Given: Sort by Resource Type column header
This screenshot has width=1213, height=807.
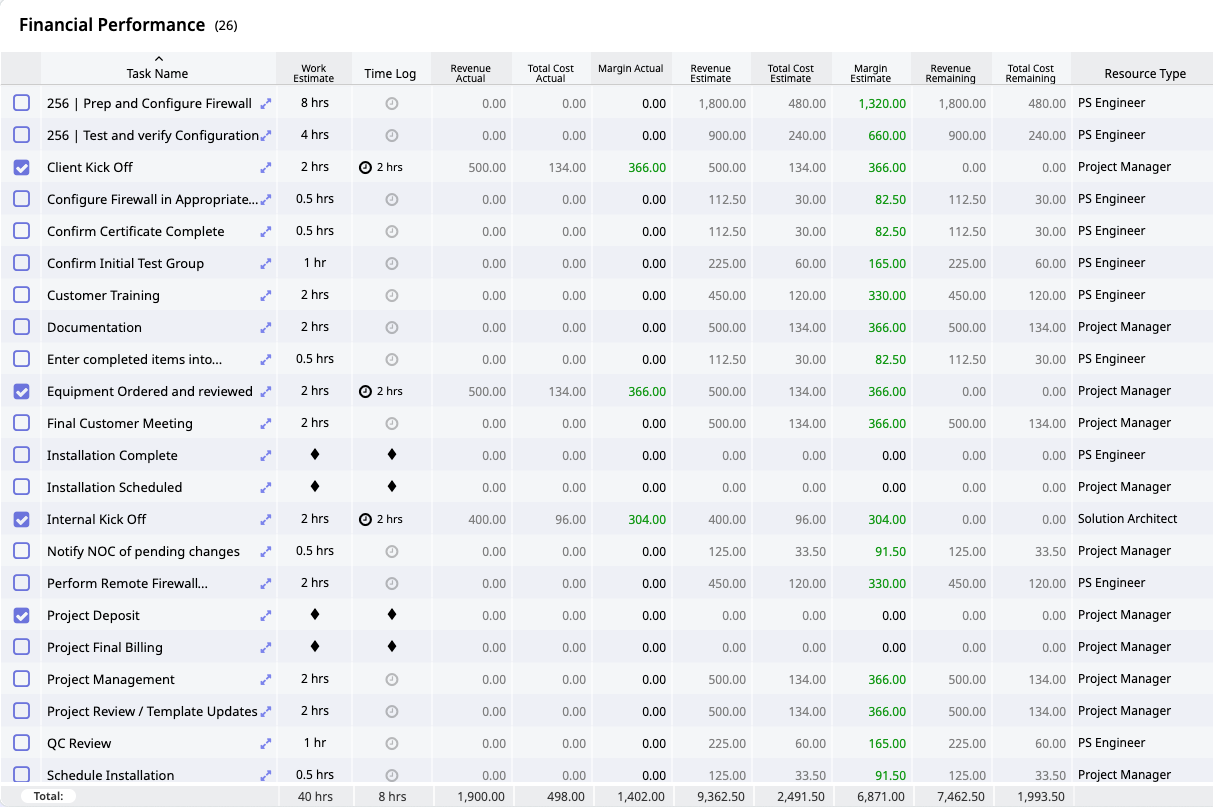Looking at the screenshot, I should pyautogui.click(x=1142, y=69).
